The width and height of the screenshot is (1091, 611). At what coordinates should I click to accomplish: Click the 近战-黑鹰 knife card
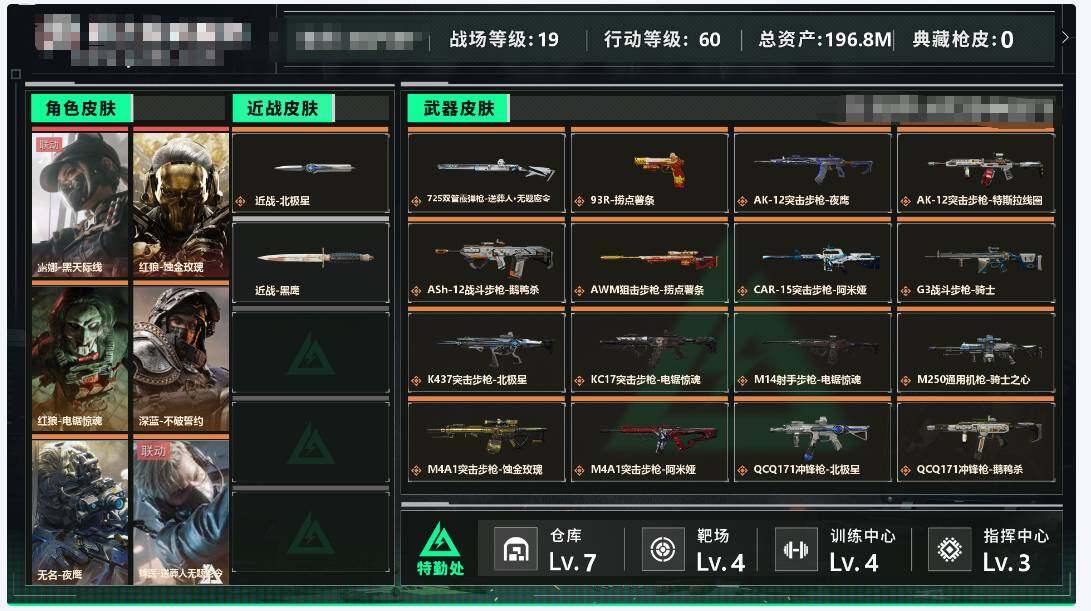310,262
